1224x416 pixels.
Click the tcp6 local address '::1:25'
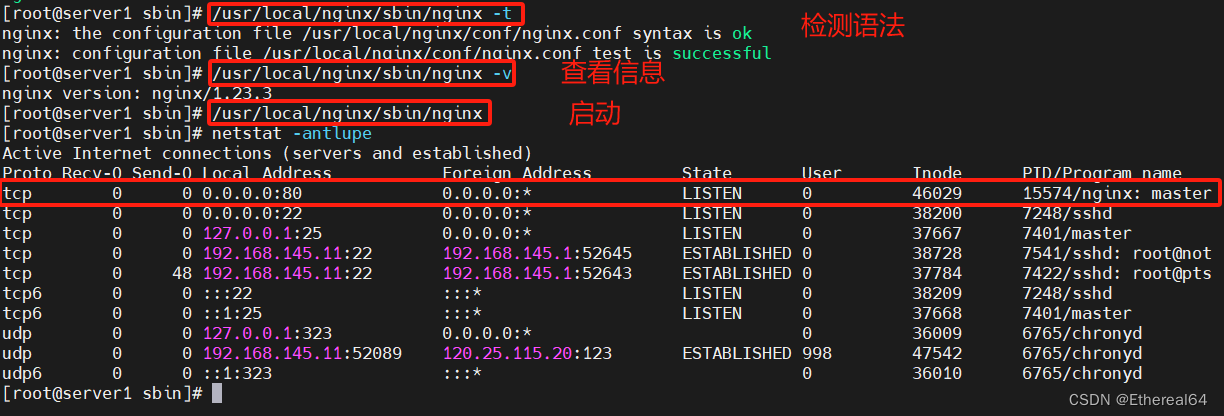click(x=232, y=313)
